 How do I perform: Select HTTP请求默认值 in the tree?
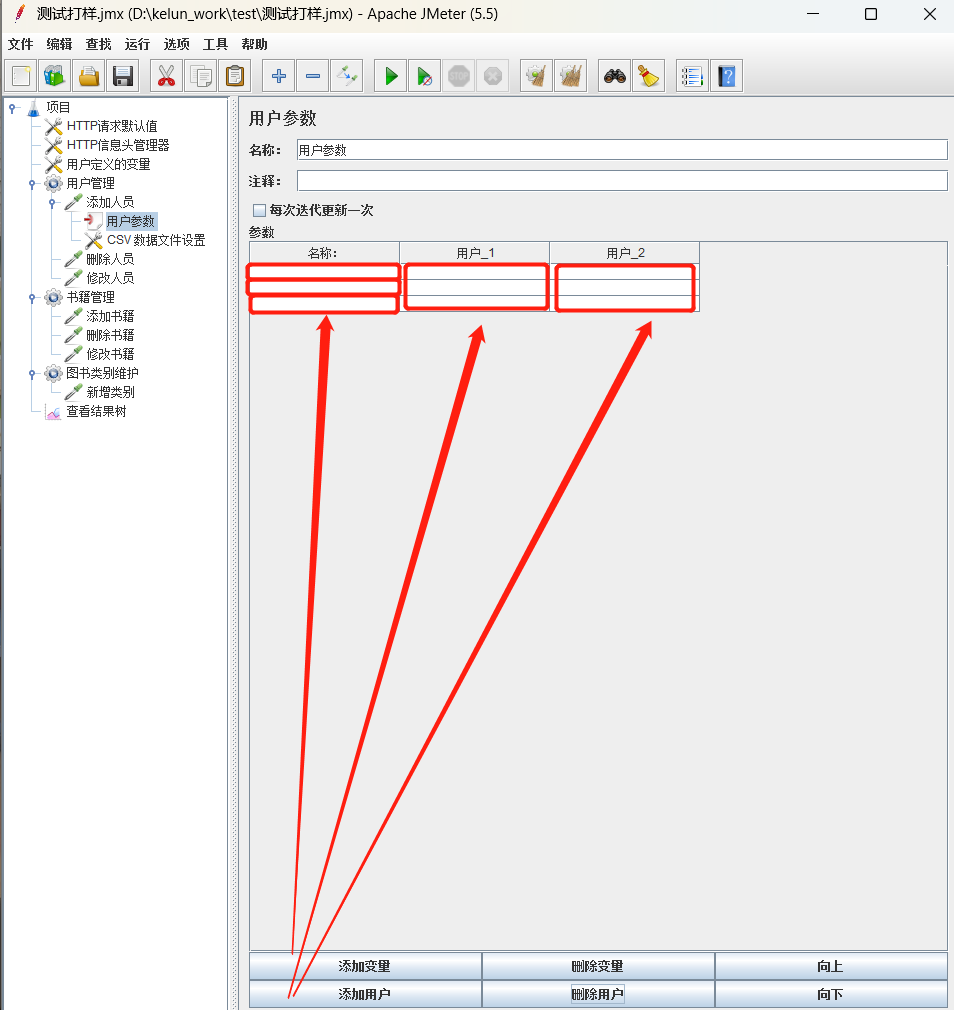coord(112,126)
